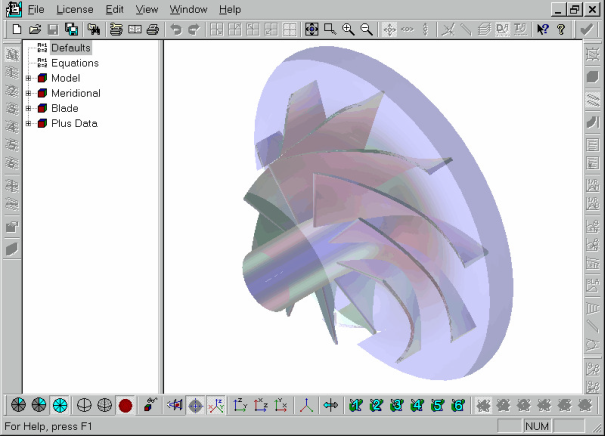Open the Window menu

point(188,9)
